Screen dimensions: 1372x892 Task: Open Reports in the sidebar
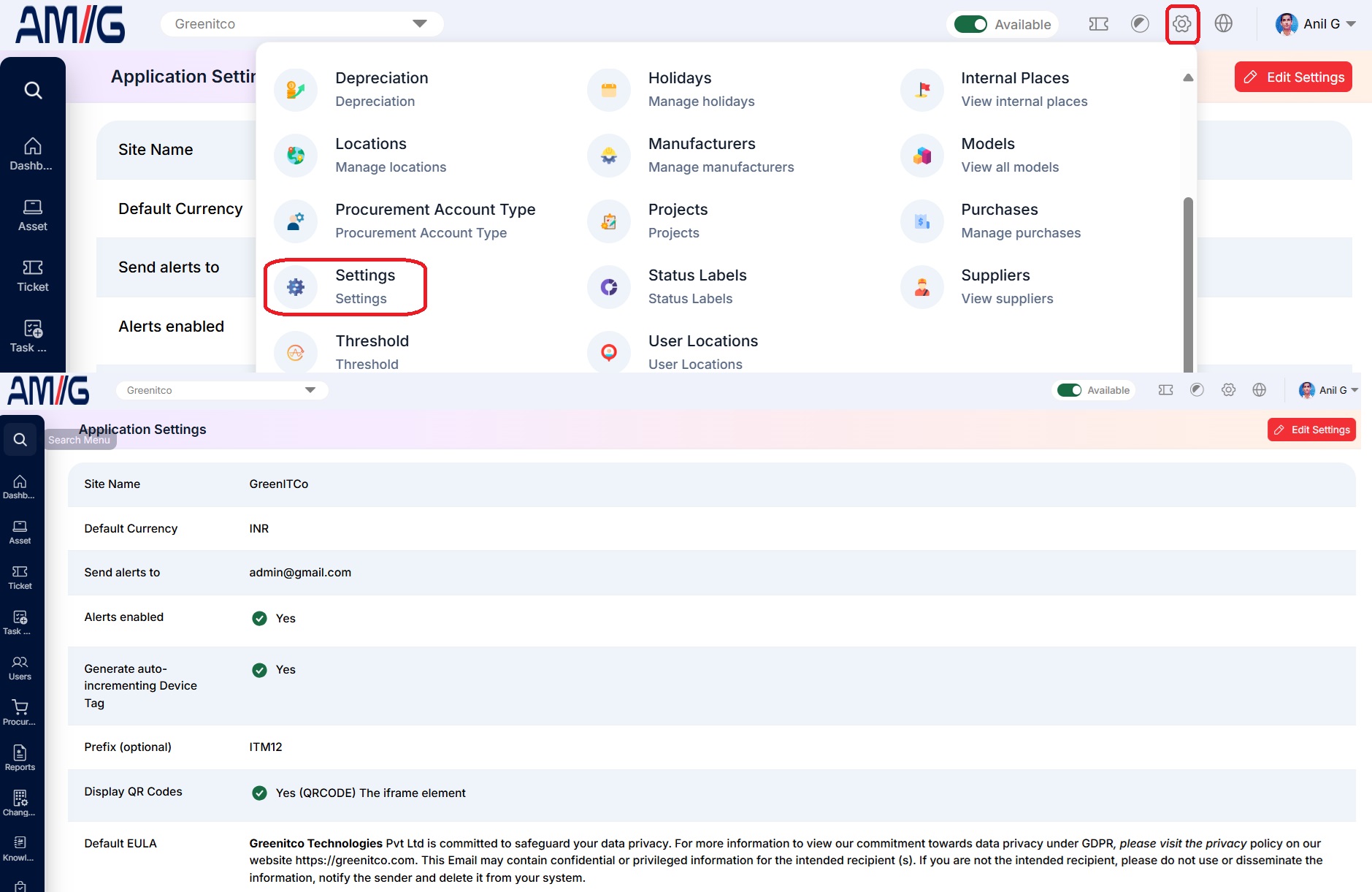coord(20,758)
